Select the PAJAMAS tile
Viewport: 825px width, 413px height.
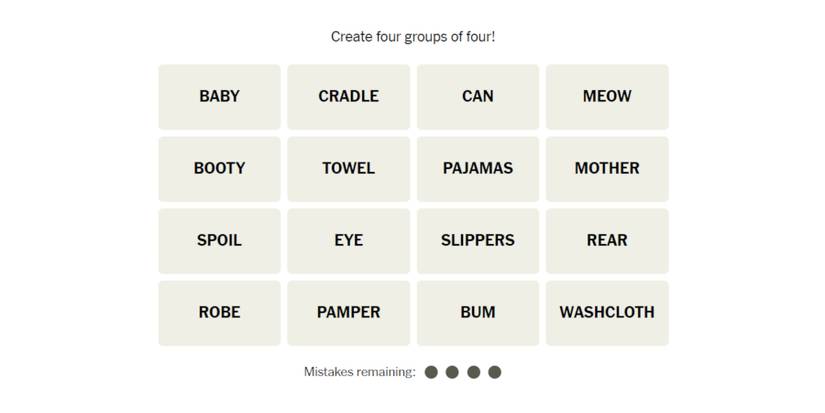click(478, 169)
